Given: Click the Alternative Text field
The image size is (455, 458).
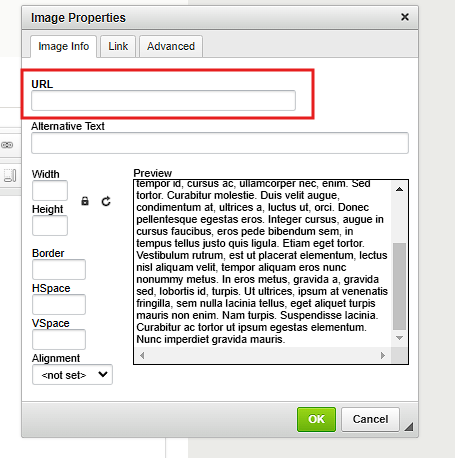Looking at the screenshot, I should 220,143.
